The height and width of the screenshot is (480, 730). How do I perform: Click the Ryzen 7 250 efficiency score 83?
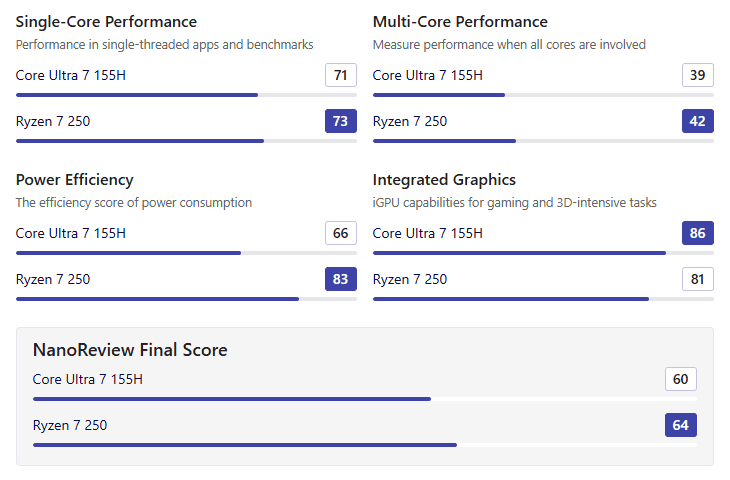pos(341,279)
